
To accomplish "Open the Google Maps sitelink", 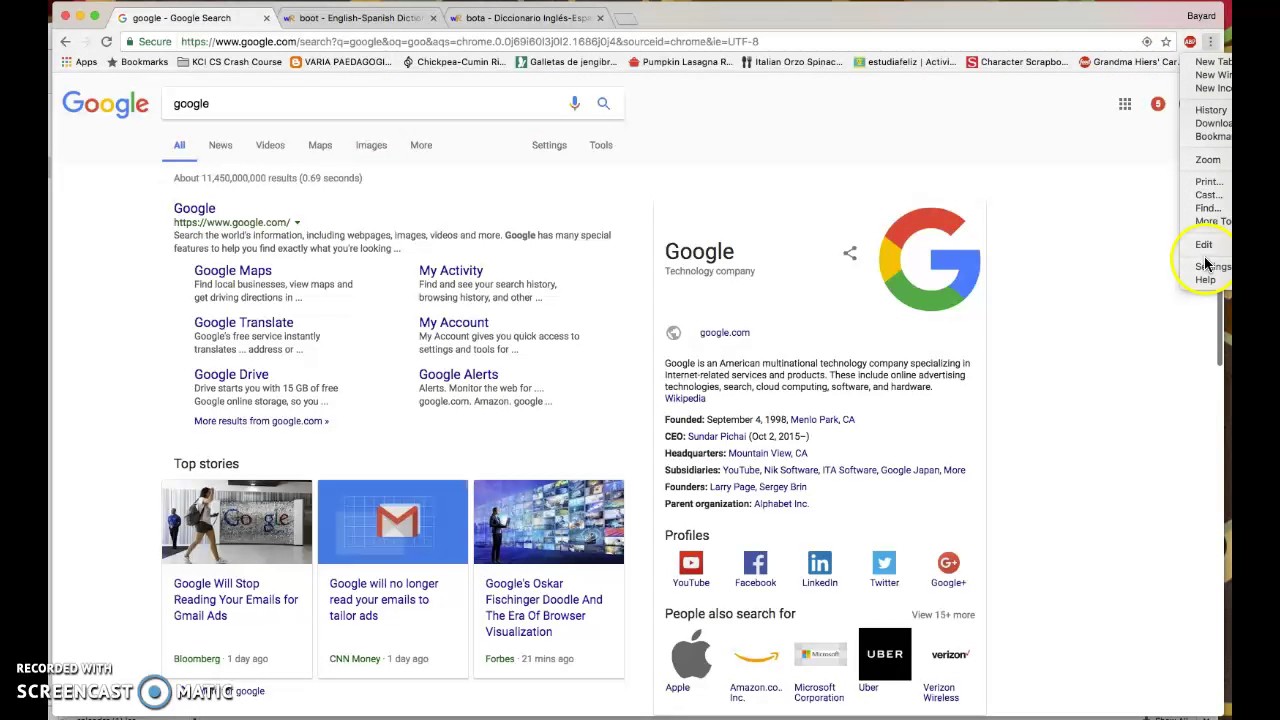I will pos(233,271).
